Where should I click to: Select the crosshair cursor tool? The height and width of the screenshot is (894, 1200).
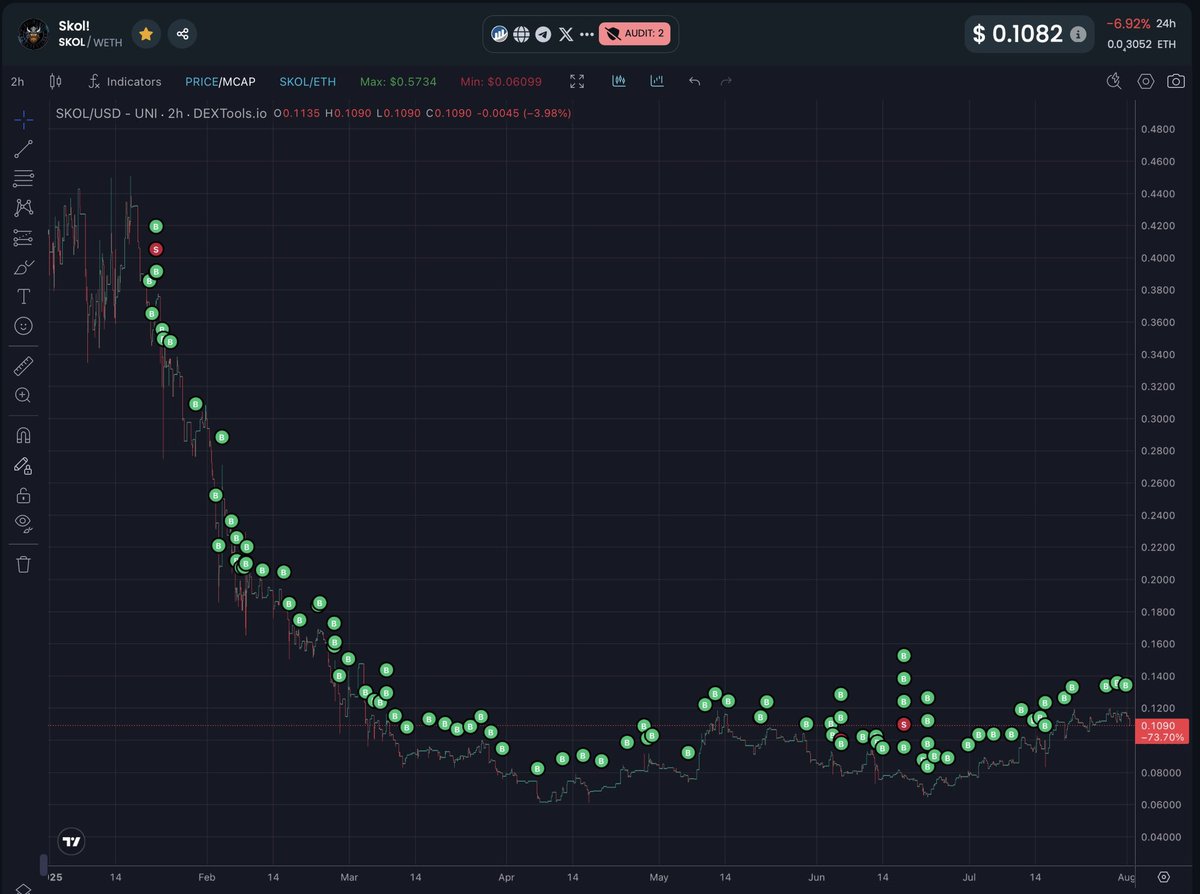23,119
